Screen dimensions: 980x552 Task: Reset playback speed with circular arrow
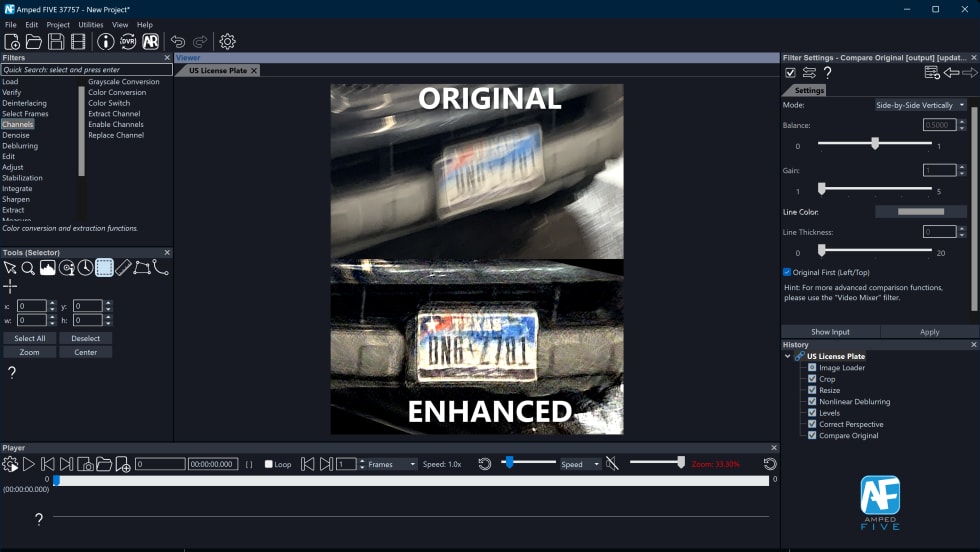(485, 464)
